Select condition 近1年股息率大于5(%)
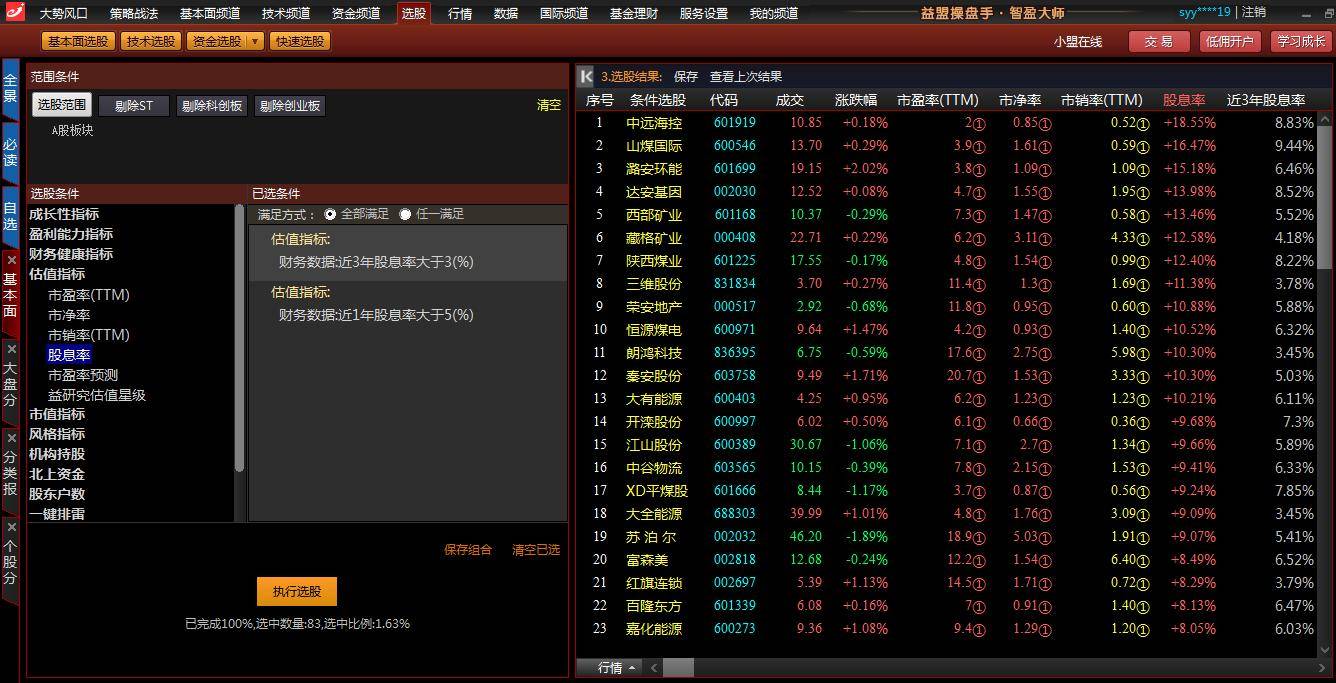The image size is (1336, 683). 376,316
